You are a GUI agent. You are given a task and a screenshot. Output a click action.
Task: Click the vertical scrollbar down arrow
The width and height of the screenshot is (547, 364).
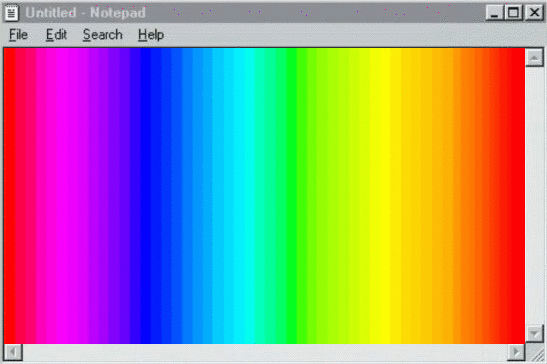(x=534, y=334)
